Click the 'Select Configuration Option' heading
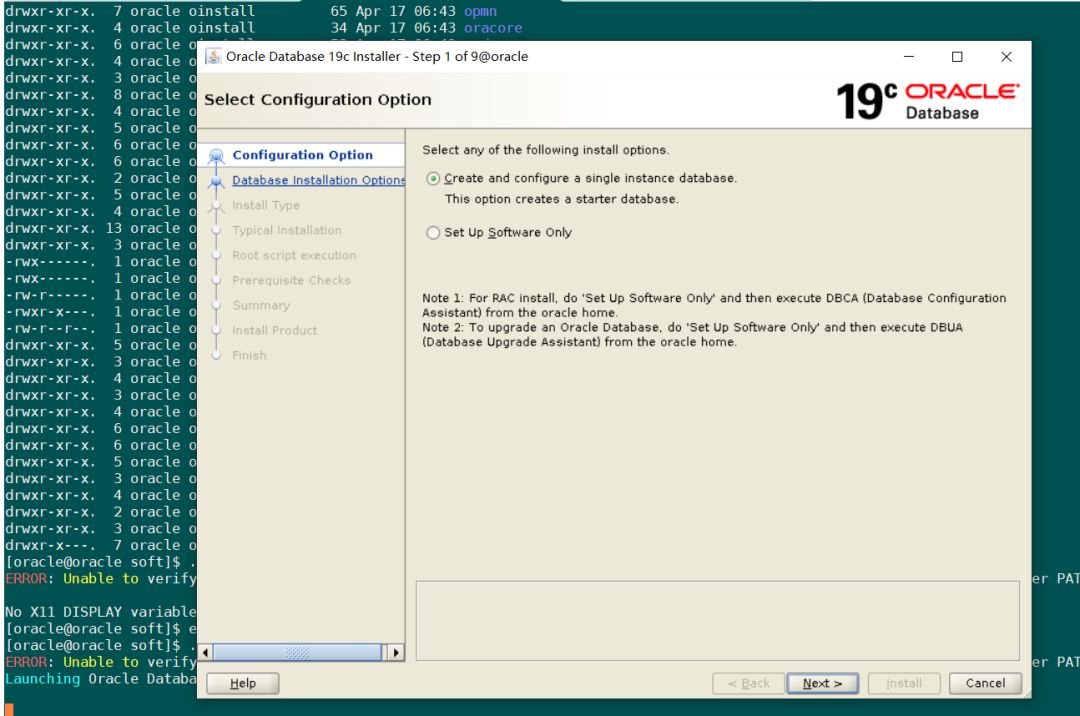Viewport: 1080px width, 716px height. pos(318,100)
